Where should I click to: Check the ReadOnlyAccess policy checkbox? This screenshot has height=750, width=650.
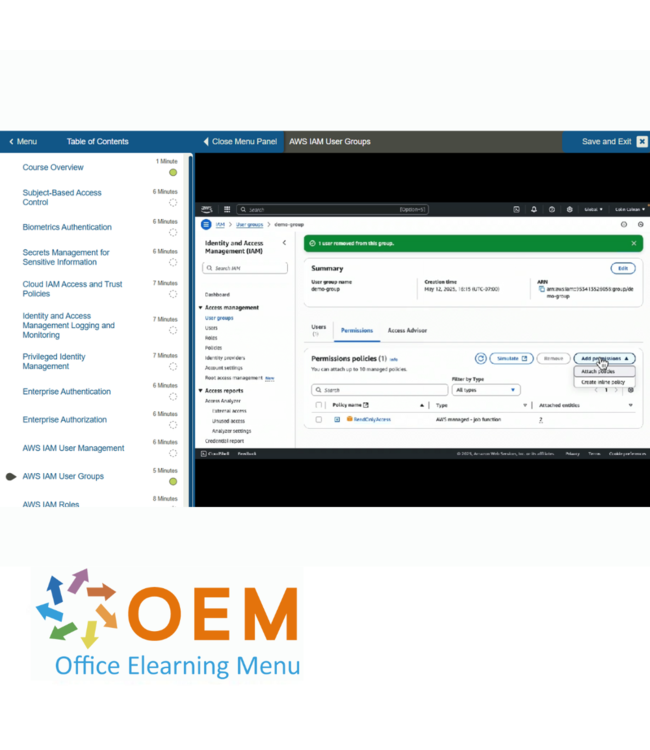pyautogui.click(x=319, y=420)
